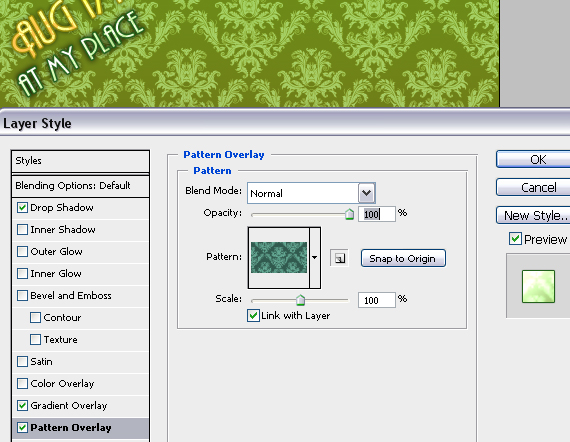The height and width of the screenshot is (442, 570).
Task: Enable the Inner Glow checkbox
Action: pos(23,274)
